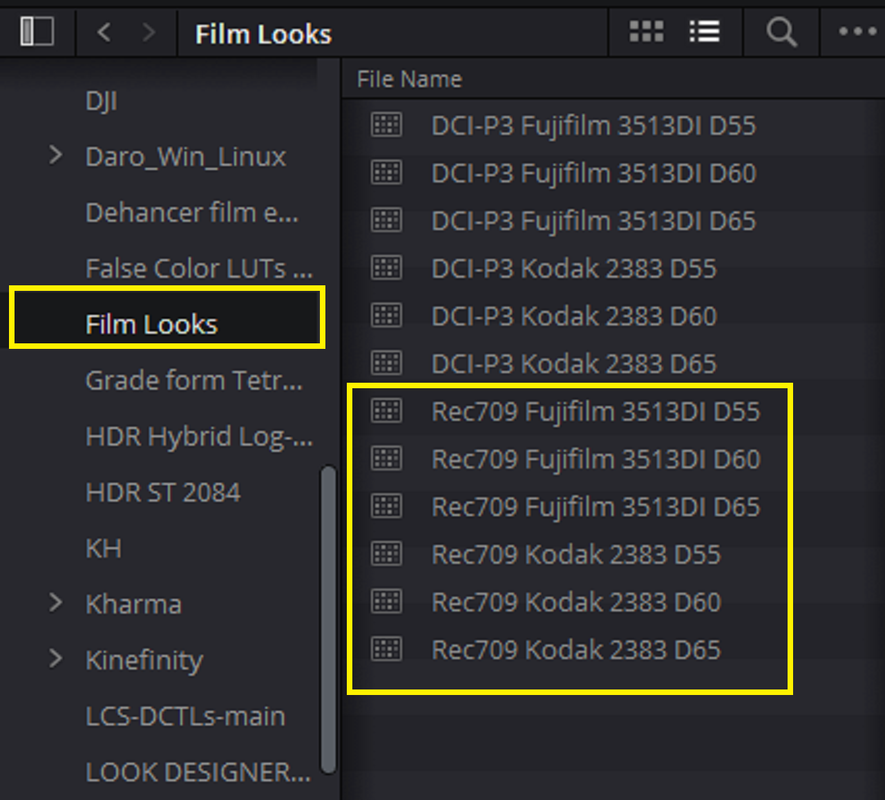The image size is (885, 800).
Task: Expand the Daro_Win_Linux folder
Action: (x=55, y=155)
